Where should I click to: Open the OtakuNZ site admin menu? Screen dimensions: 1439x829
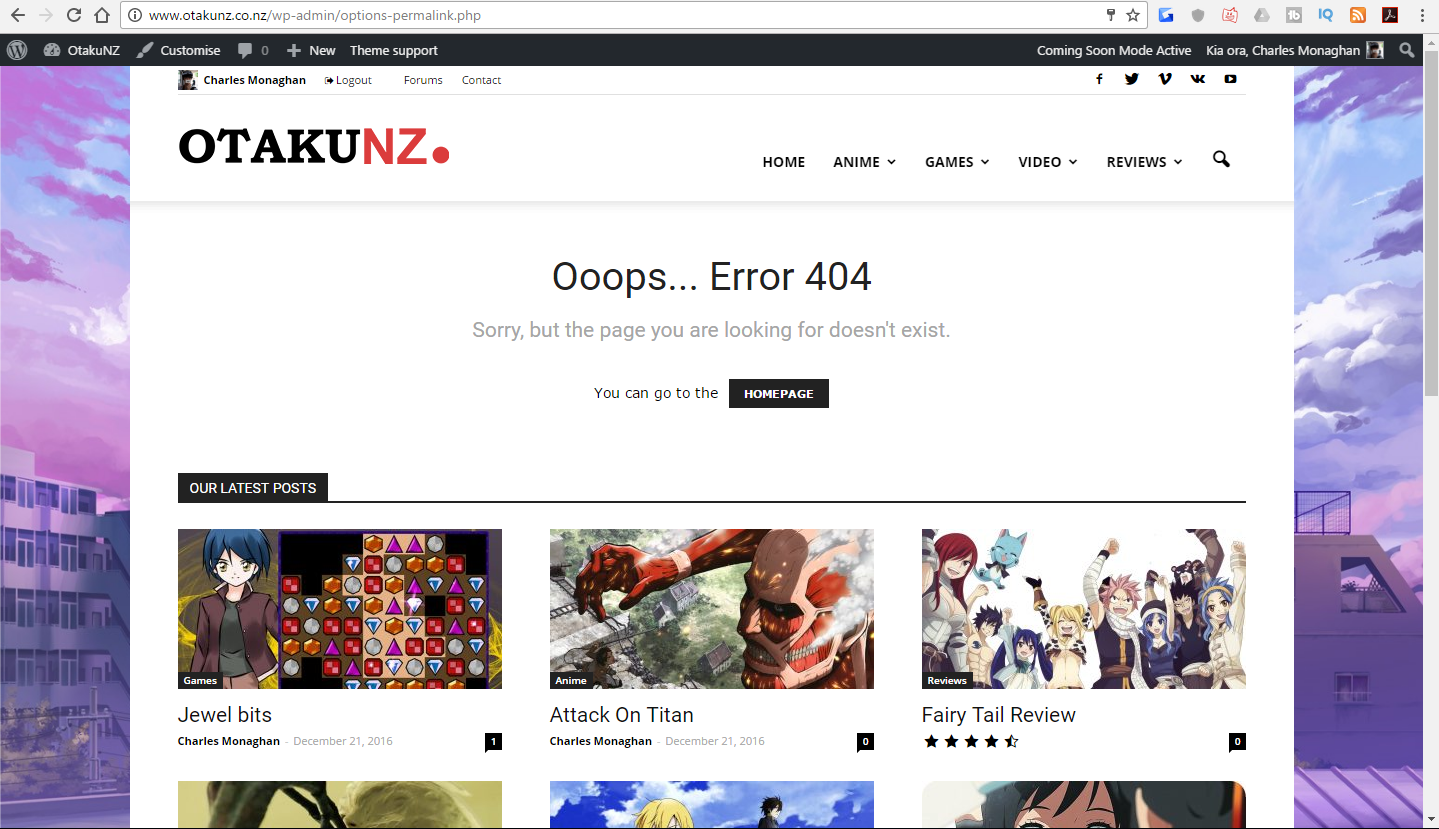point(81,50)
